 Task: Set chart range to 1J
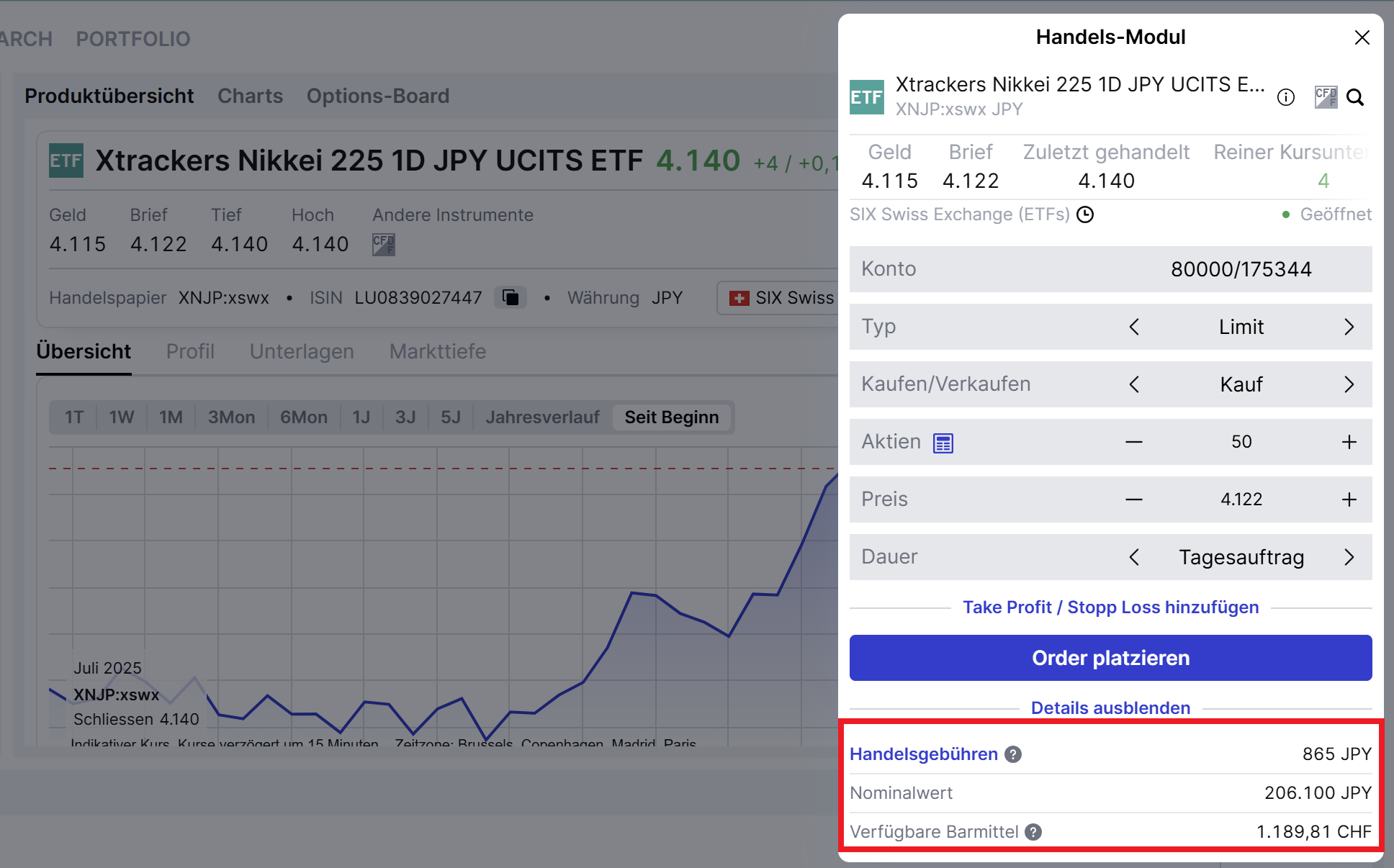pyautogui.click(x=361, y=417)
